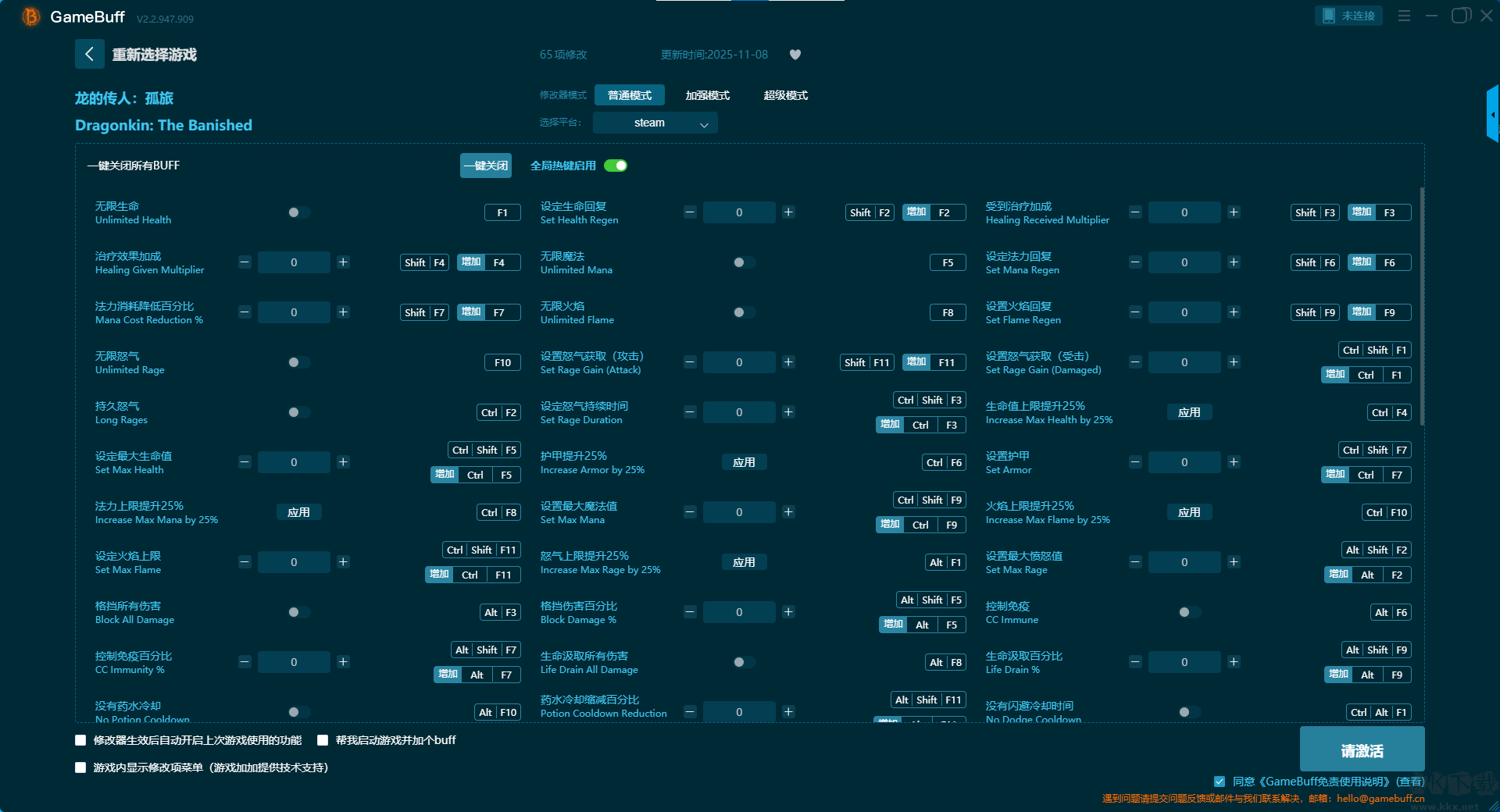The width and height of the screenshot is (1500, 812).
Task: Switch to 加强模式 mode tab
Action: pyautogui.click(x=707, y=95)
